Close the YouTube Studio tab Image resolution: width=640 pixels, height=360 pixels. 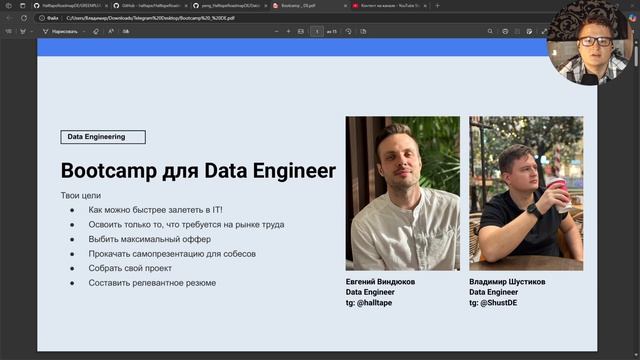click(425, 6)
